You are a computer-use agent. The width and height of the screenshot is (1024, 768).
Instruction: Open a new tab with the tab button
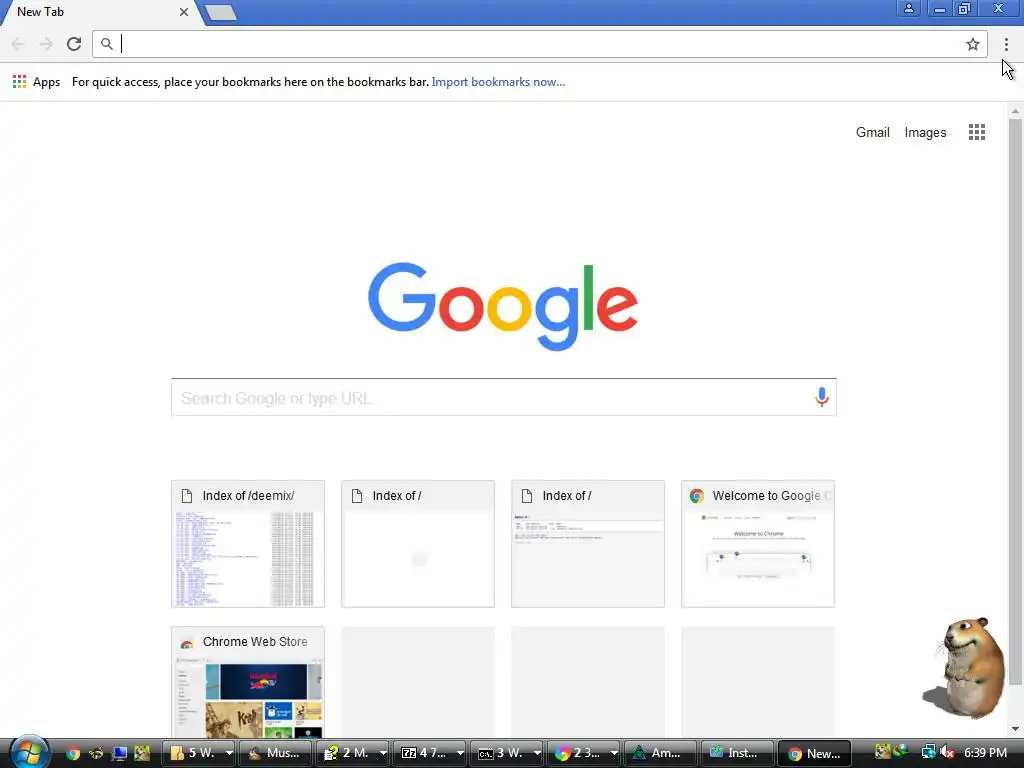point(220,12)
